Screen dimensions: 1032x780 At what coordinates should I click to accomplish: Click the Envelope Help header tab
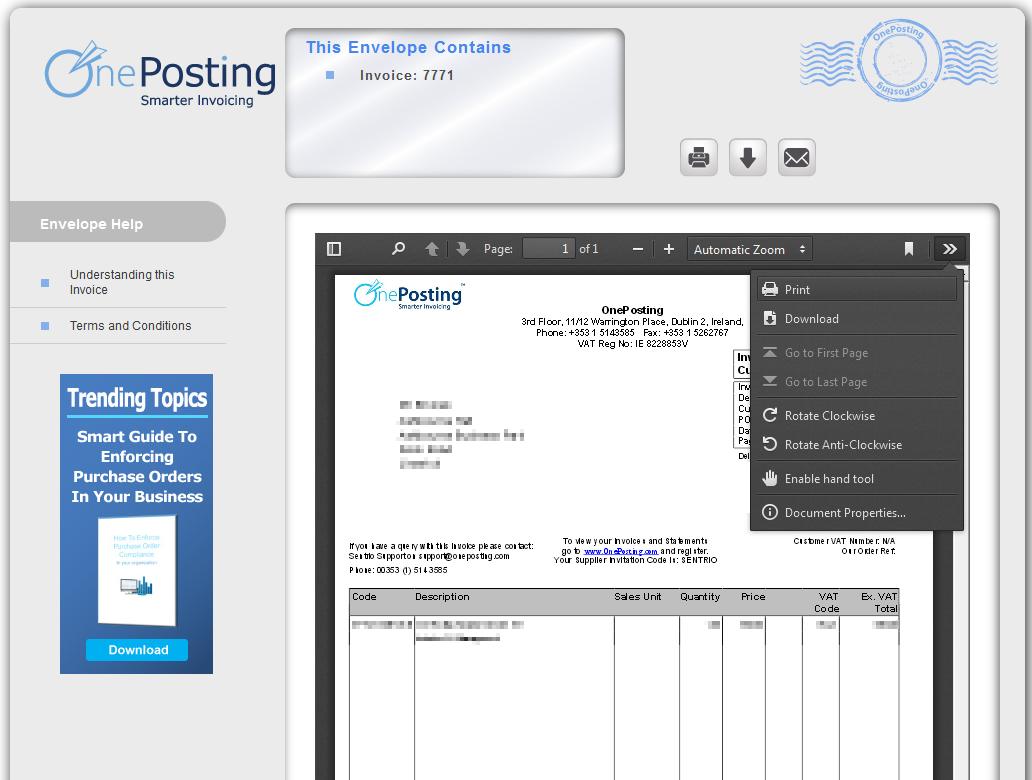coord(118,224)
